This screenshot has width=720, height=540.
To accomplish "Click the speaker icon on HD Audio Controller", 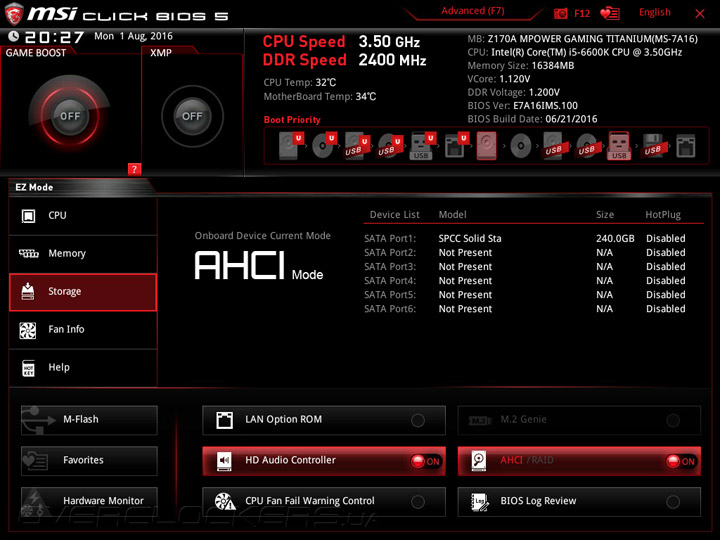I will (225, 461).
